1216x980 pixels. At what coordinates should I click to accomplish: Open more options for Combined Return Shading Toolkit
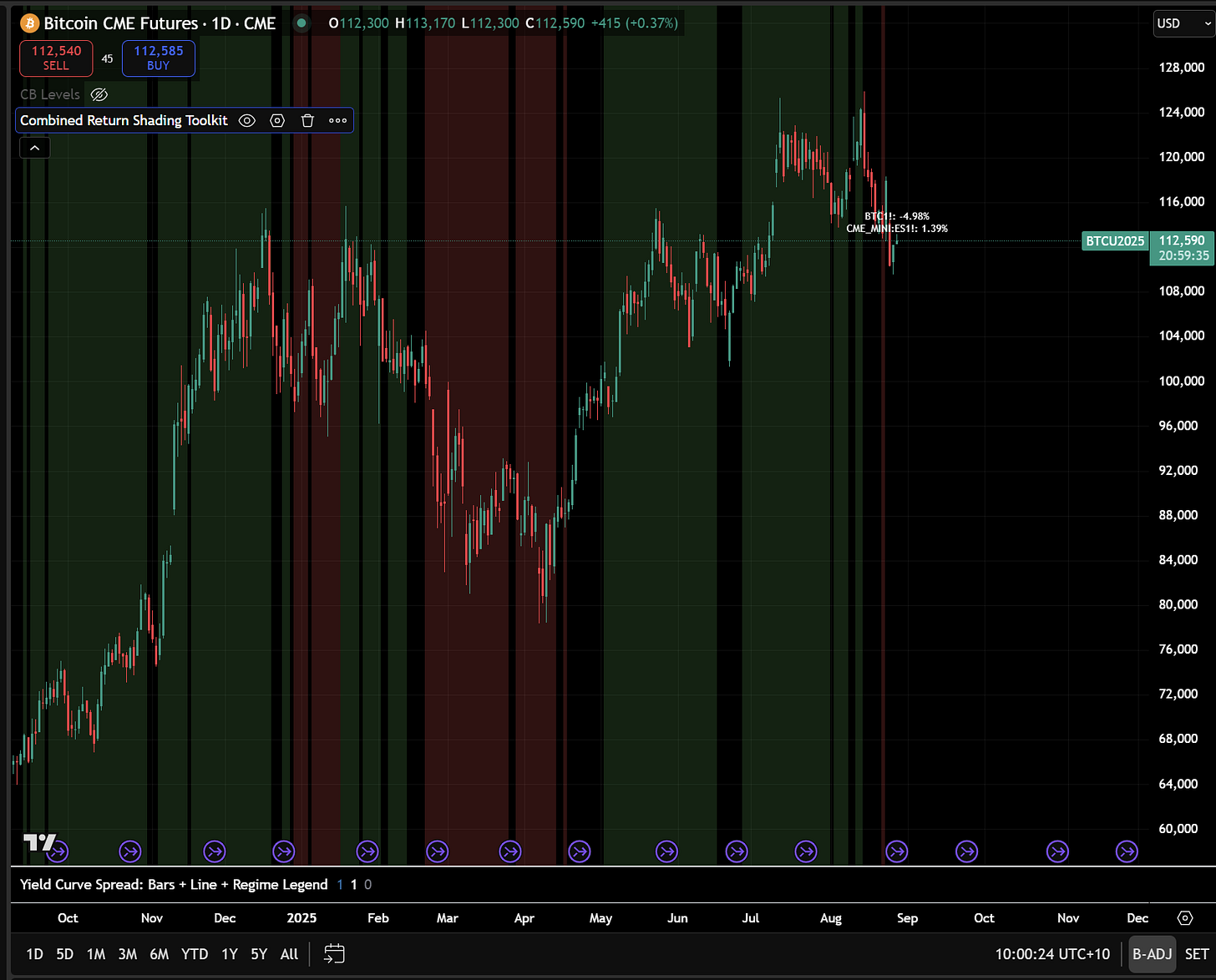[337, 120]
